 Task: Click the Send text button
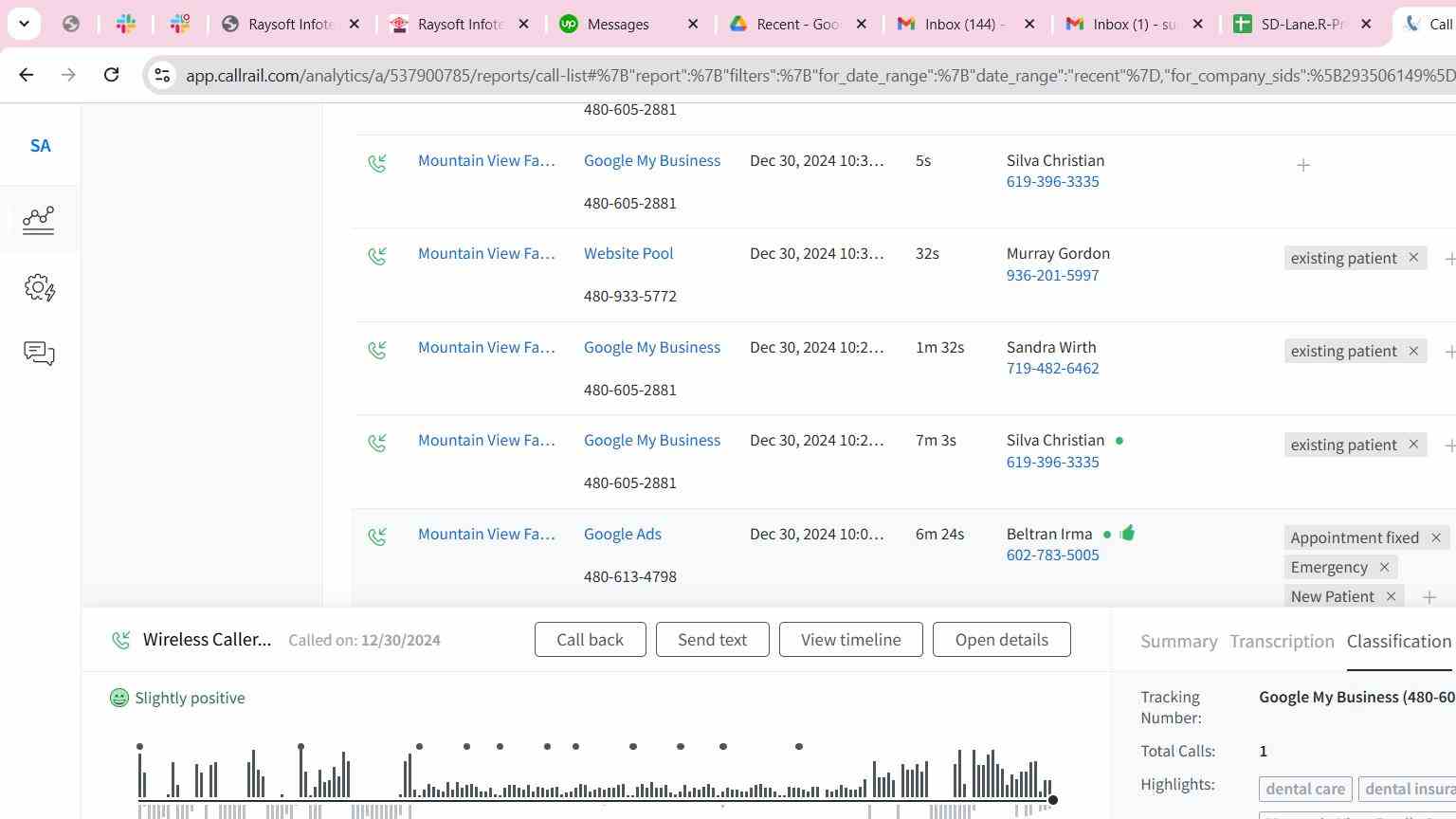[x=713, y=640]
